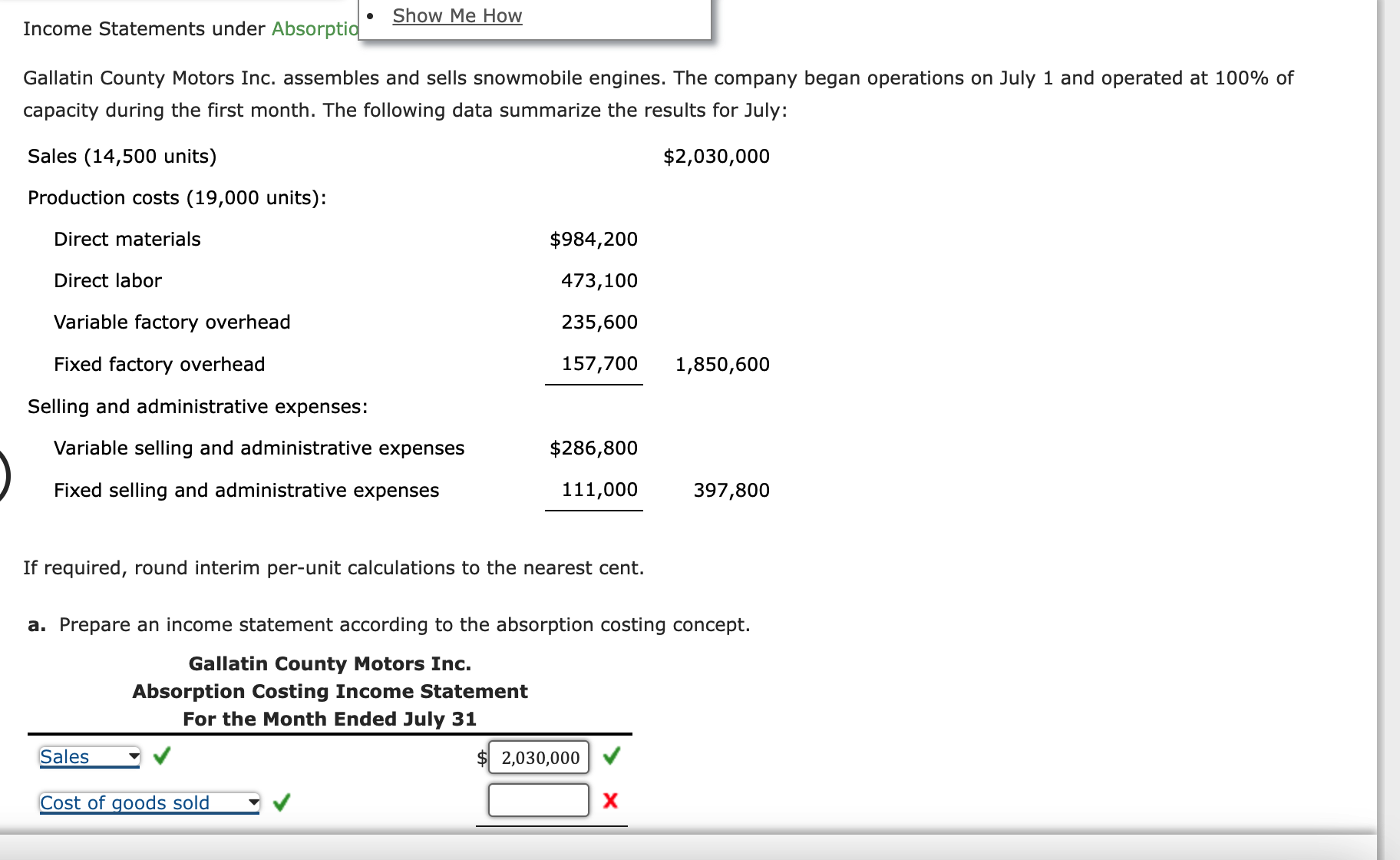Click the 111,000 fixed selling amount

coord(599,489)
